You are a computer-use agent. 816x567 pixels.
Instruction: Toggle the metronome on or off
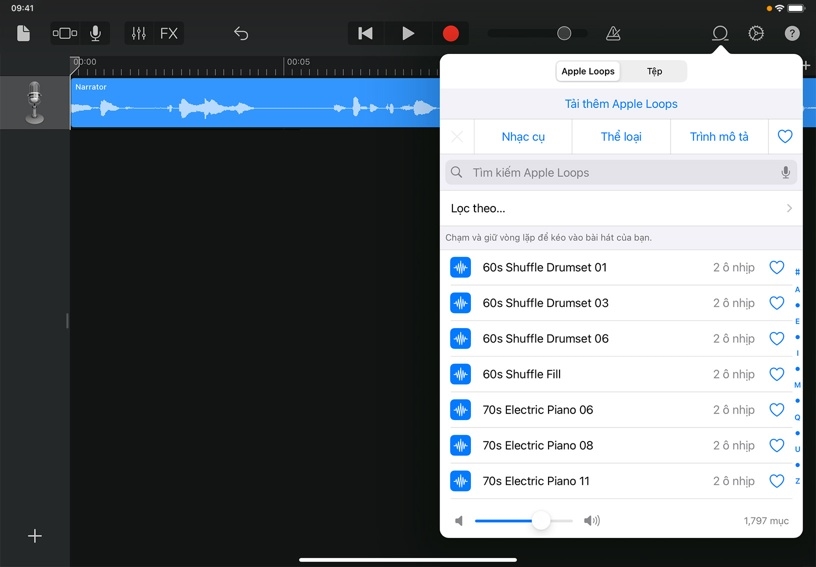613,34
